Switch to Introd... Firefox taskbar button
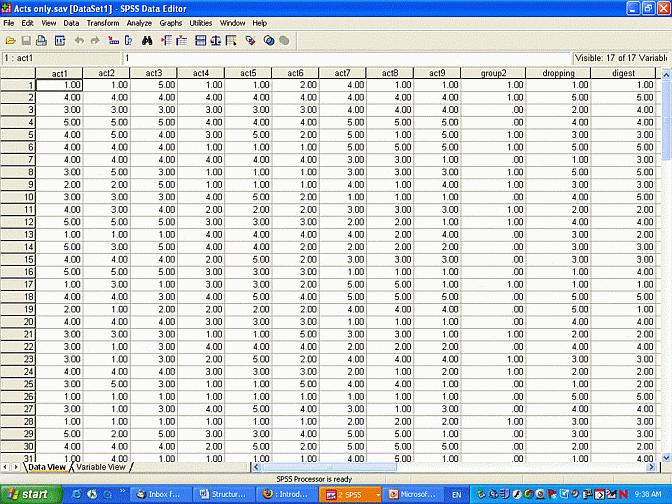This screenshot has width=672, height=504. [286, 494]
